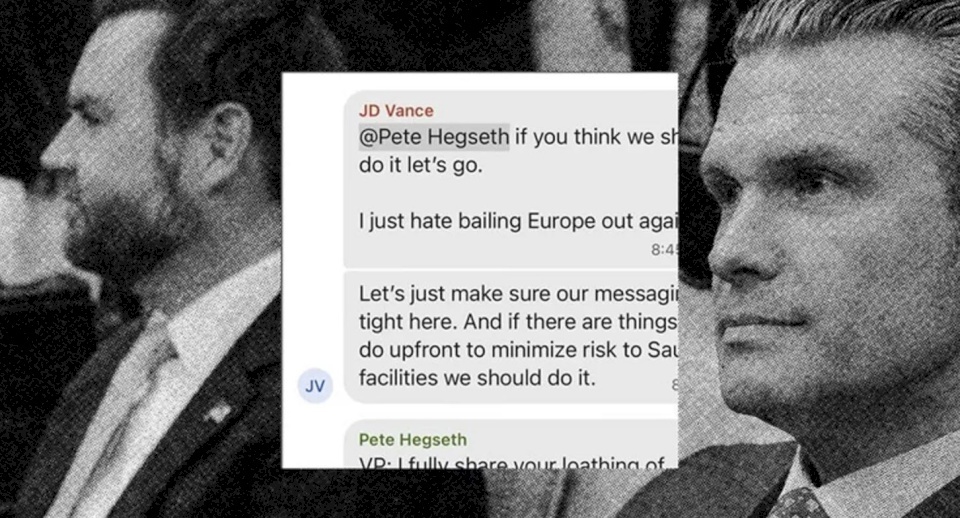Select the 'facilities we should do it.' line
Image resolution: width=960 pixels, height=518 pixels.
(x=477, y=378)
